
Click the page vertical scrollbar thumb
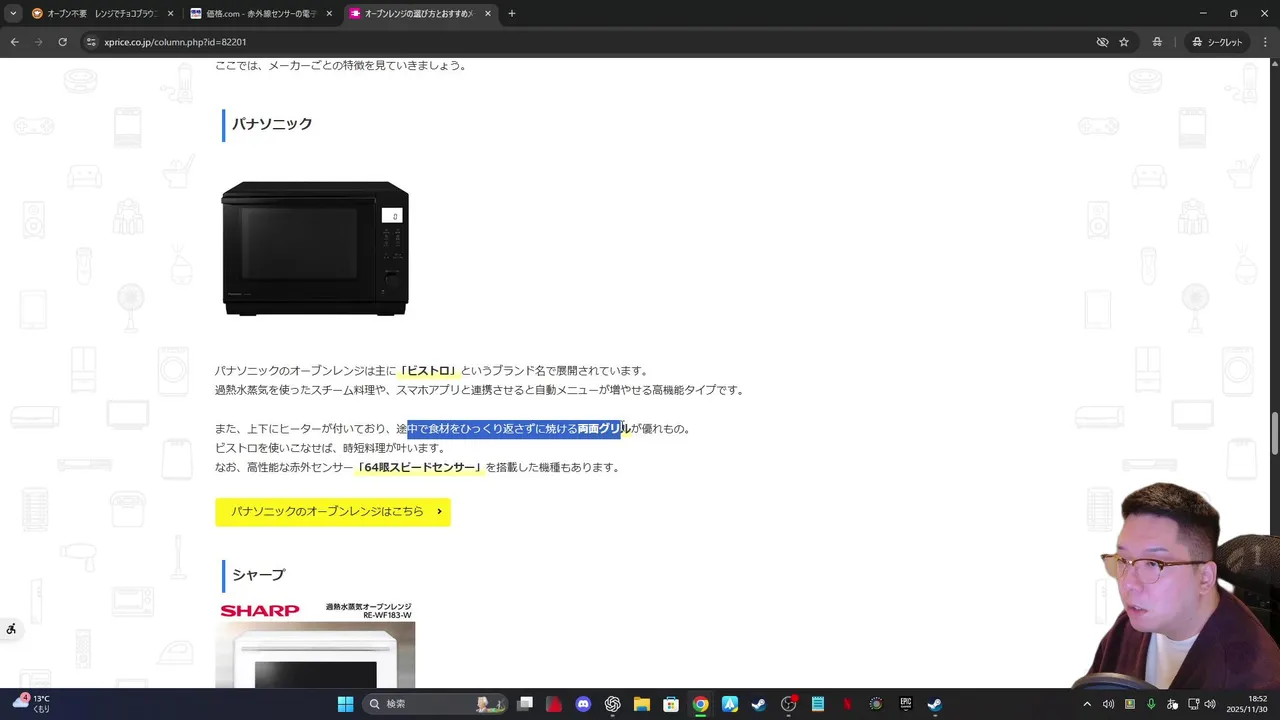point(1274,432)
